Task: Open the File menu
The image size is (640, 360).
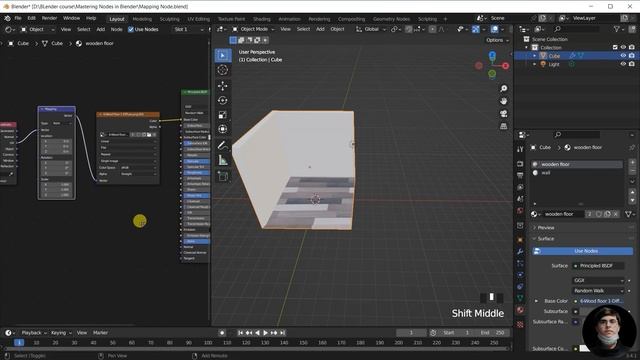Action: pos(18,18)
